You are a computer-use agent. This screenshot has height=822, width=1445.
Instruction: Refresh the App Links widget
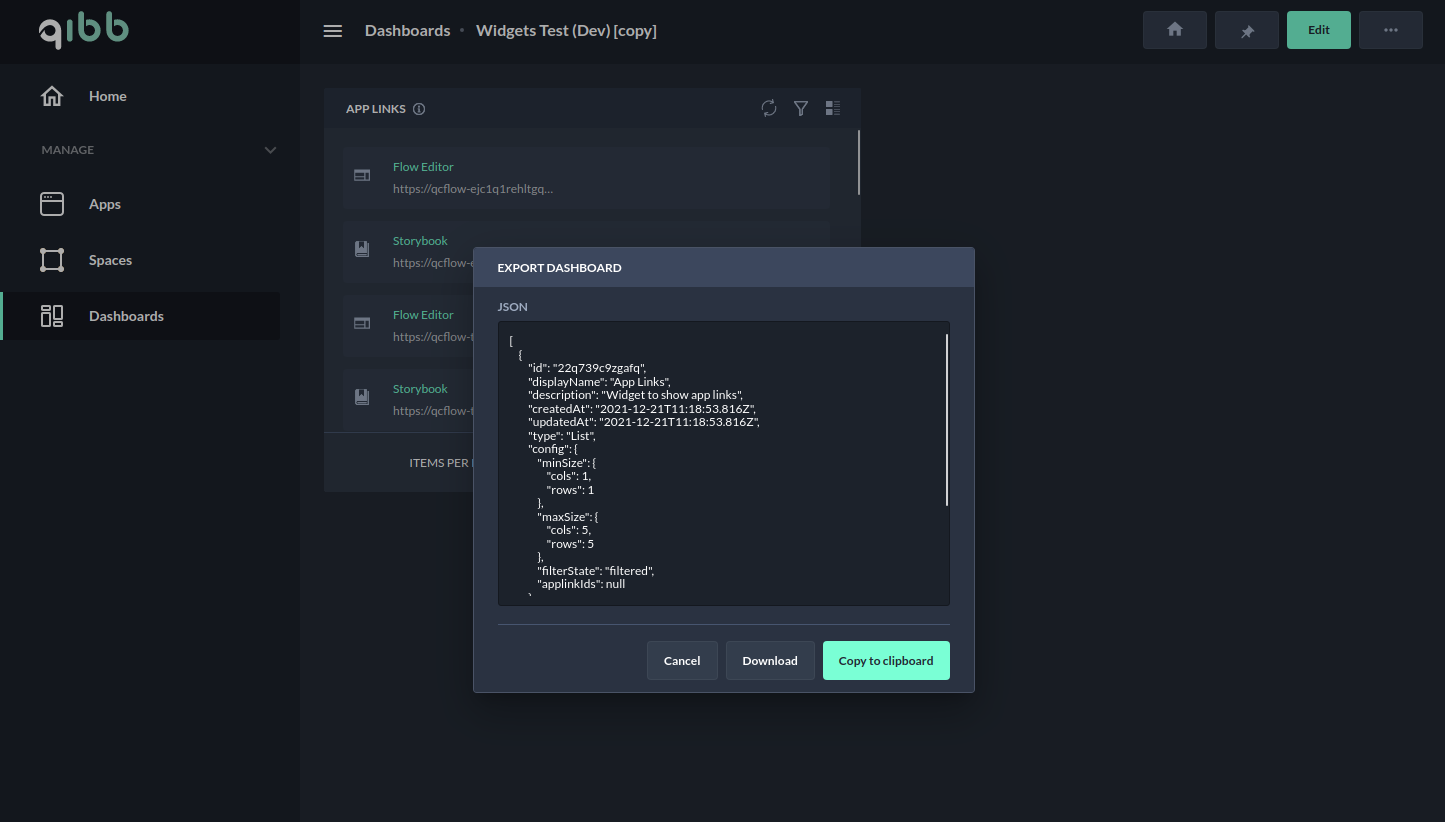click(768, 108)
